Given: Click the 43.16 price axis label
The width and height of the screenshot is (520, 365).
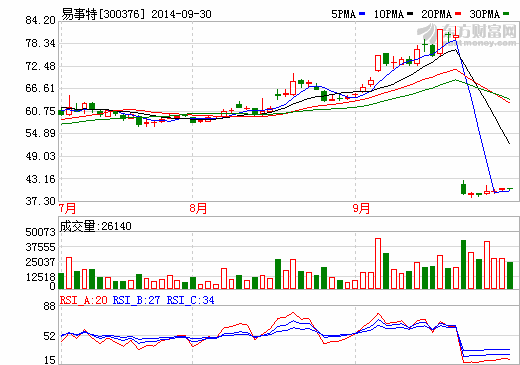Looking at the screenshot, I should (x=40, y=179).
